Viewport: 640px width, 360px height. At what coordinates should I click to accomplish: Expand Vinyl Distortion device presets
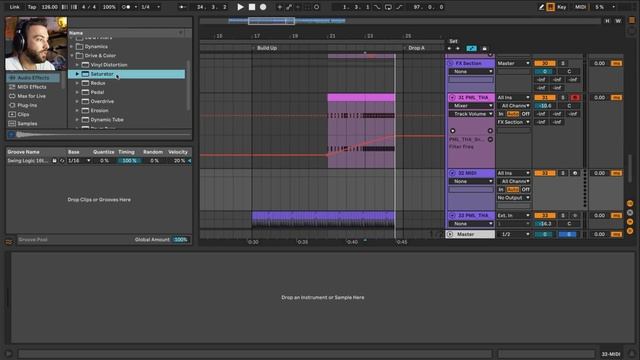click(x=77, y=64)
